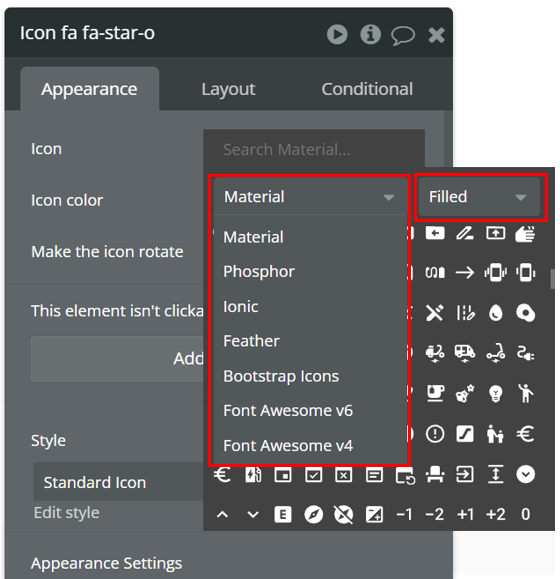Pick the armchair icon
This screenshot has height=579, width=560.
coord(435,474)
